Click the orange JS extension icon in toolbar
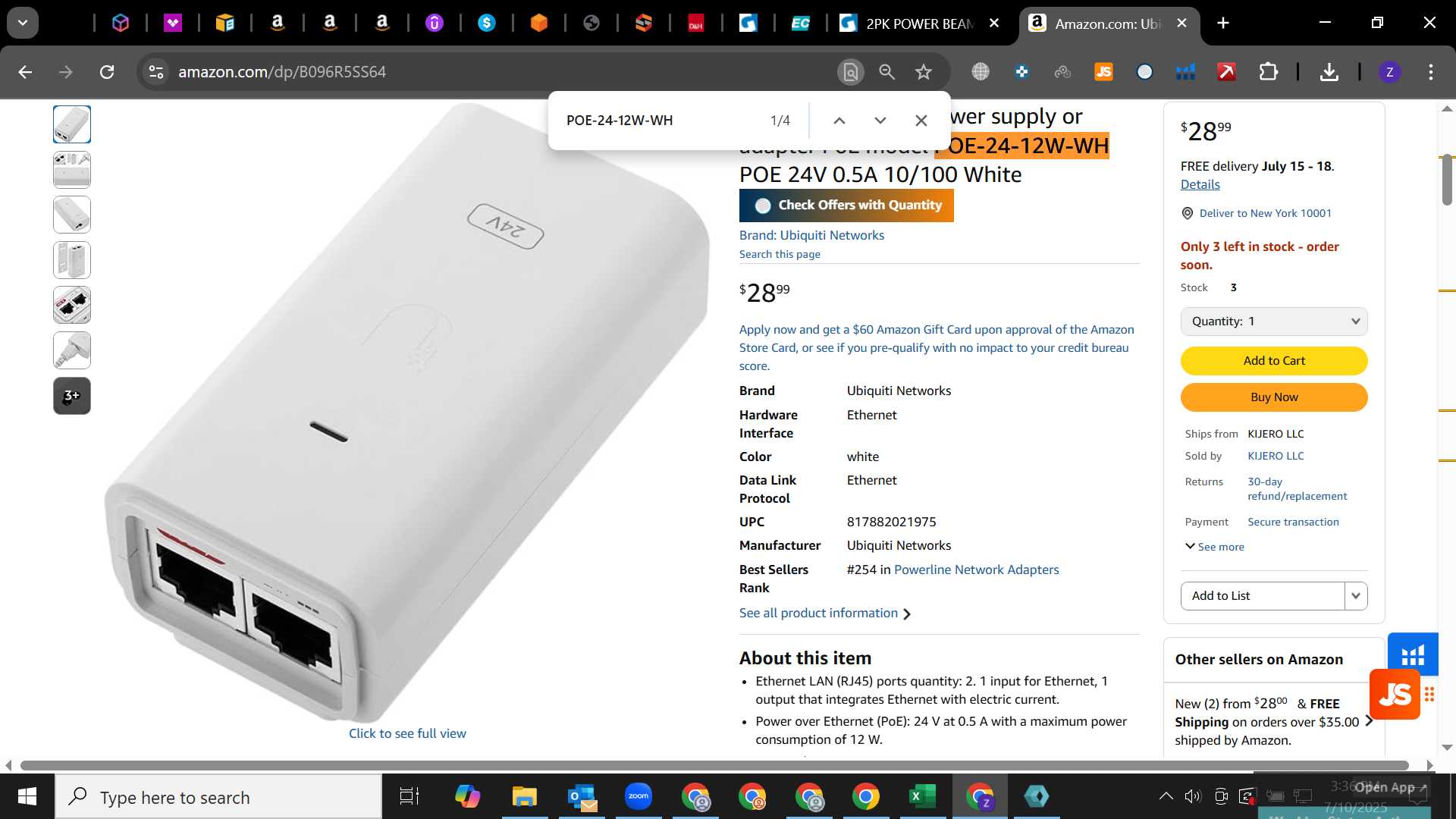The height and width of the screenshot is (819, 1456). 1103,72
